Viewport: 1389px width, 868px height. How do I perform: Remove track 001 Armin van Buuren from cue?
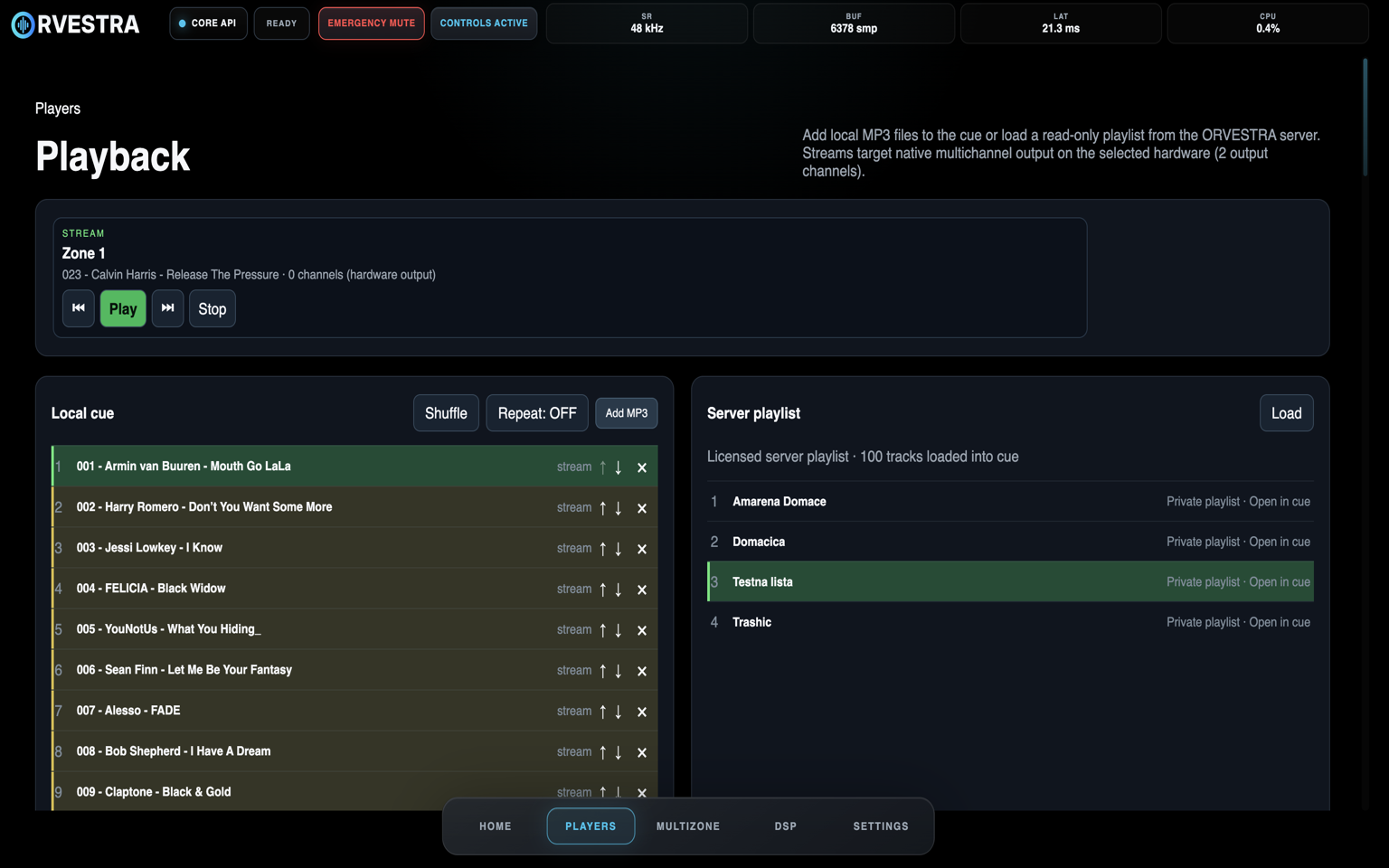[x=642, y=467]
